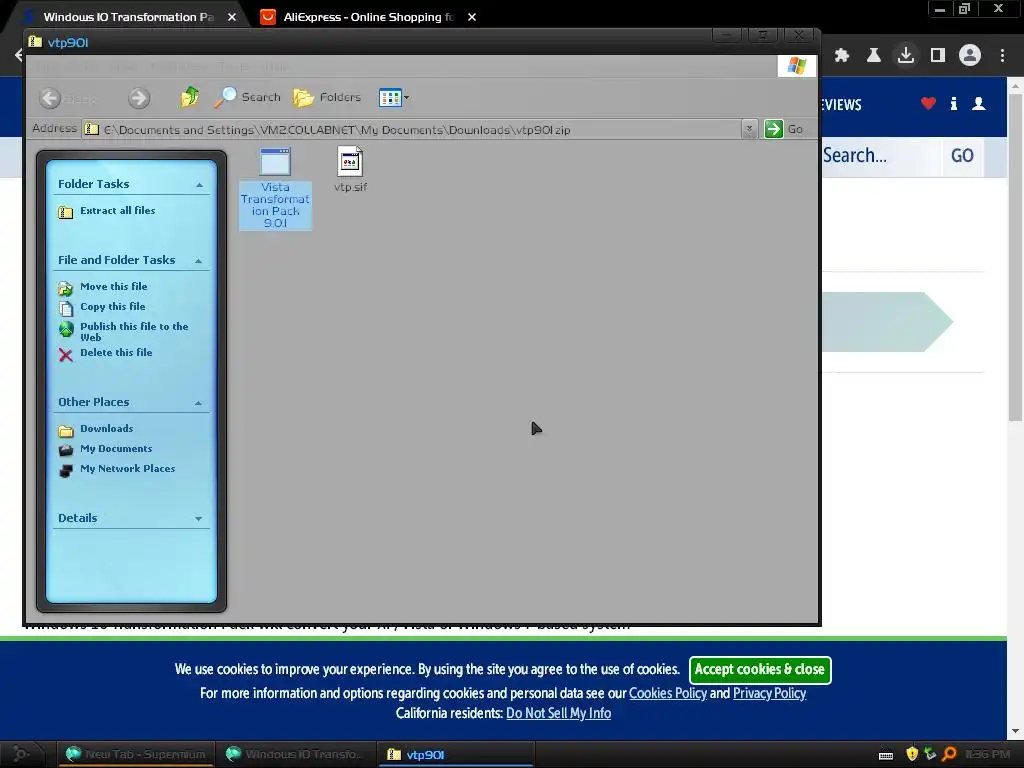Click the Forward arrow in Explorer toolbar
1024x768 pixels.
(x=138, y=98)
